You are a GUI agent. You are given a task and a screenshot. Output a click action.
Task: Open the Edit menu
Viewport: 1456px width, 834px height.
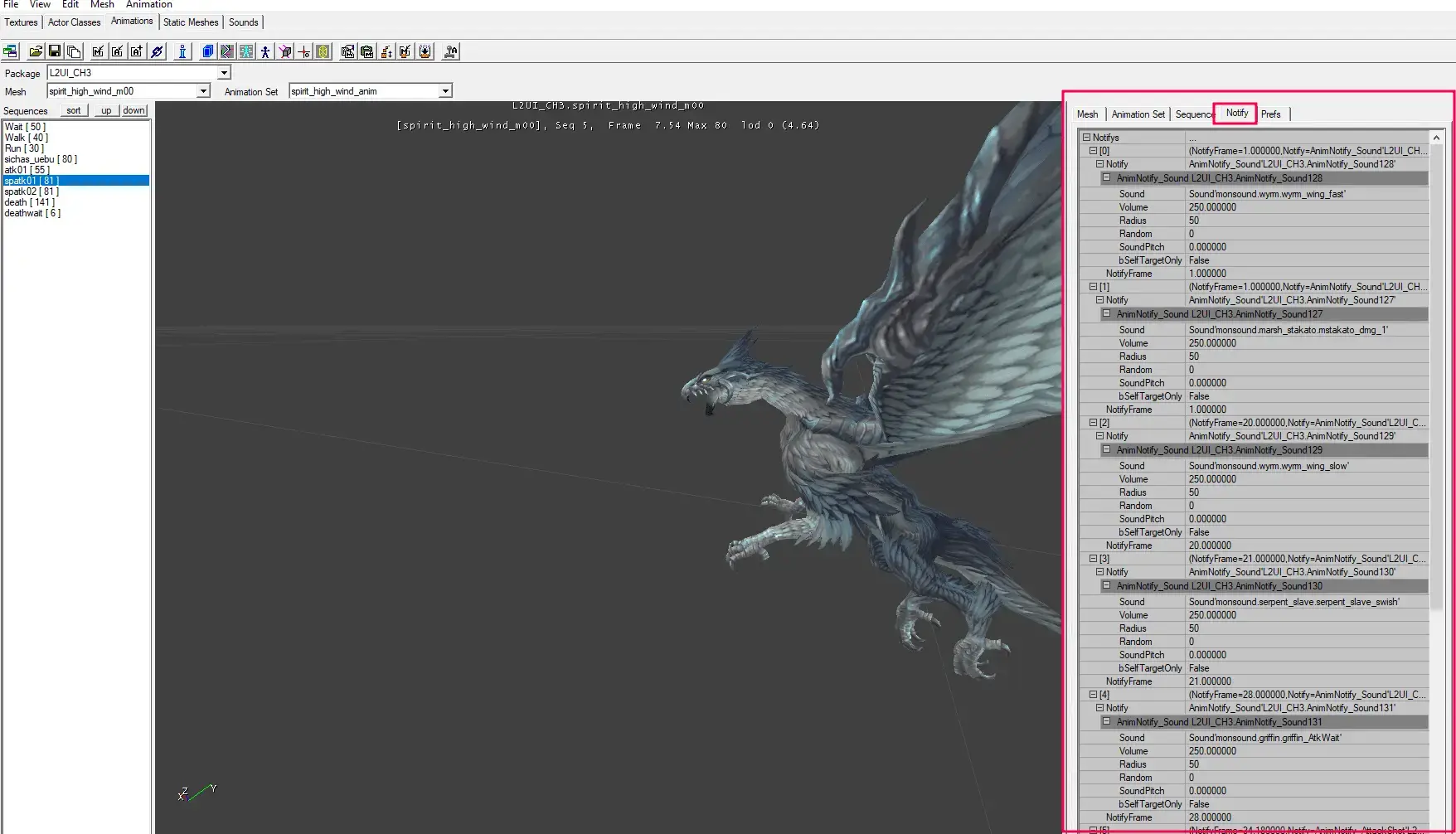pos(70,4)
